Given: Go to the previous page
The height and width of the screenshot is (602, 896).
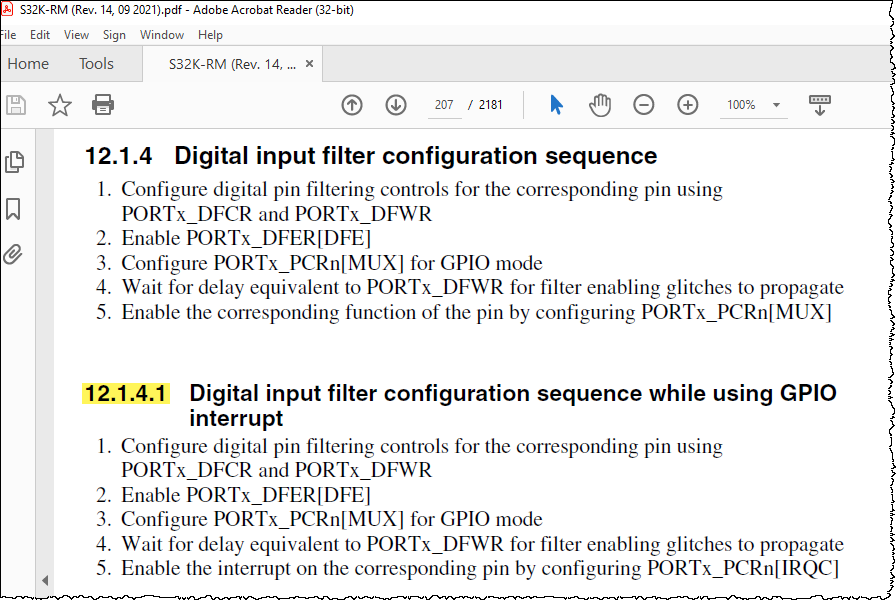Looking at the screenshot, I should point(352,104).
